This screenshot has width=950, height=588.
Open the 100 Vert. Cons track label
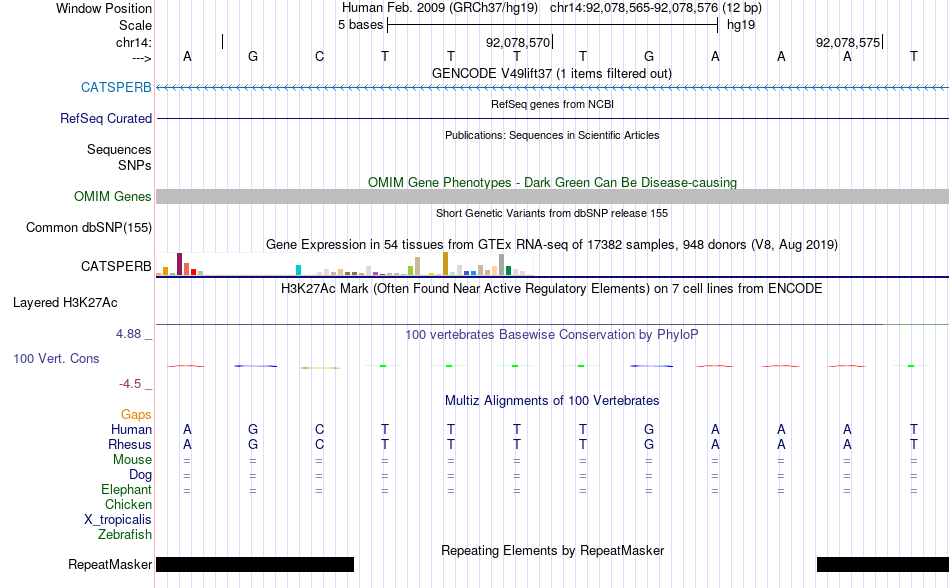(x=56, y=358)
